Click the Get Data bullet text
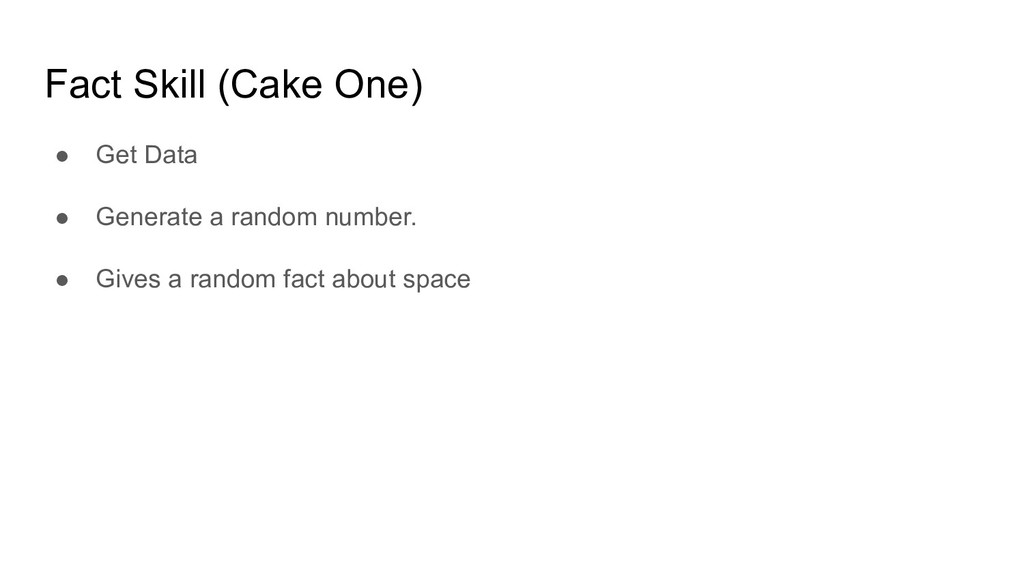Screen dimensions: 1024x576 click(146, 155)
